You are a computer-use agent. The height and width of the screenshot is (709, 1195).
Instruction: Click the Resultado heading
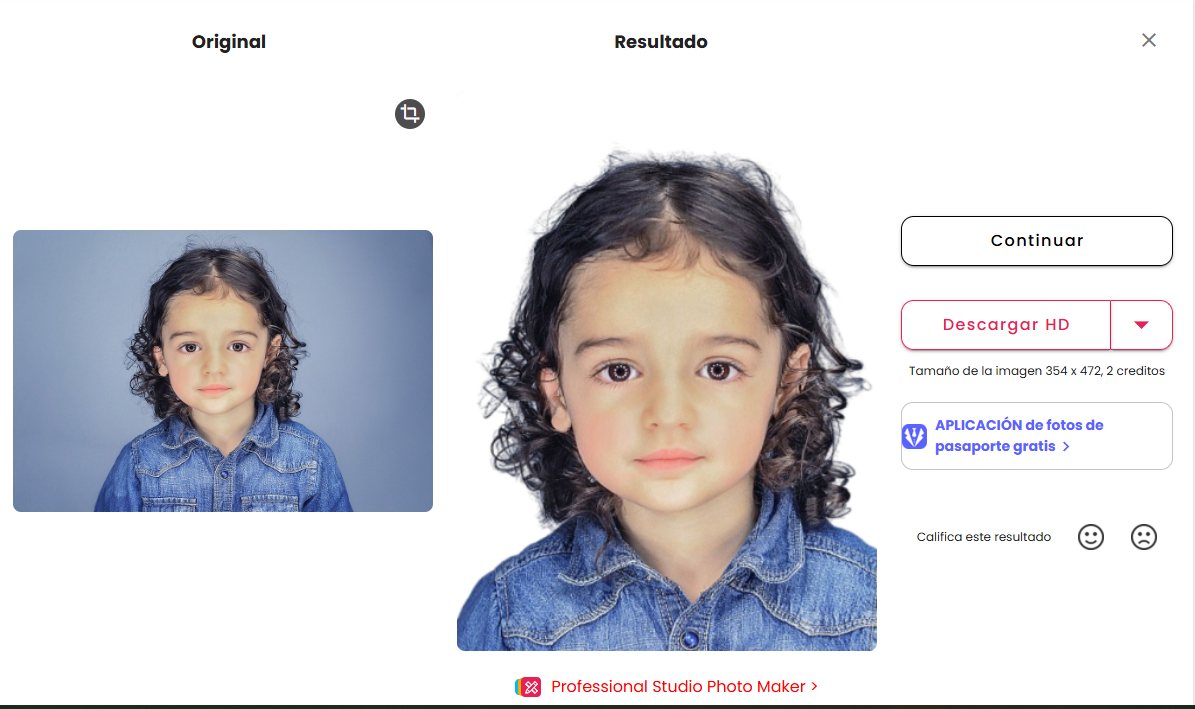coord(661,42)
